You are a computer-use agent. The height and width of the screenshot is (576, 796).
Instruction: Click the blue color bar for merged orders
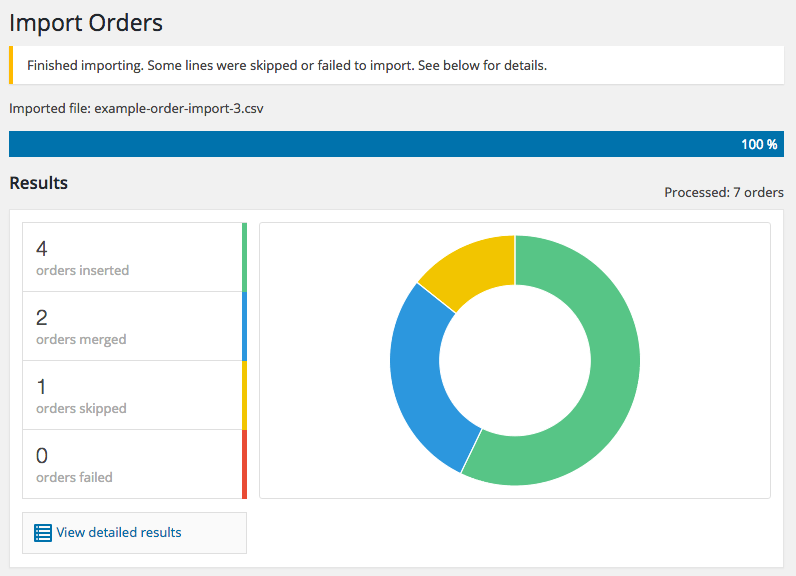click(244, 326)
